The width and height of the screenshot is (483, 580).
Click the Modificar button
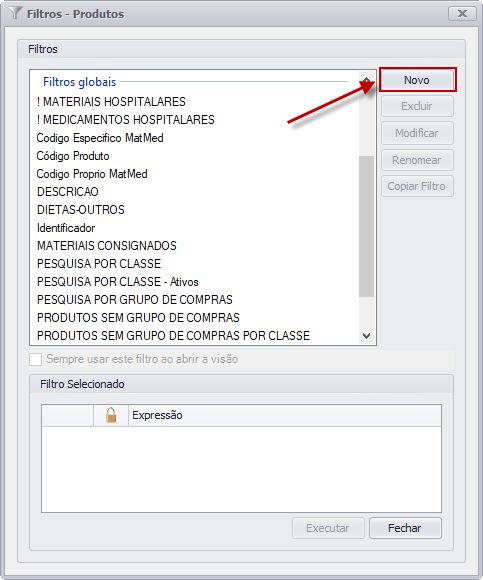417,133
